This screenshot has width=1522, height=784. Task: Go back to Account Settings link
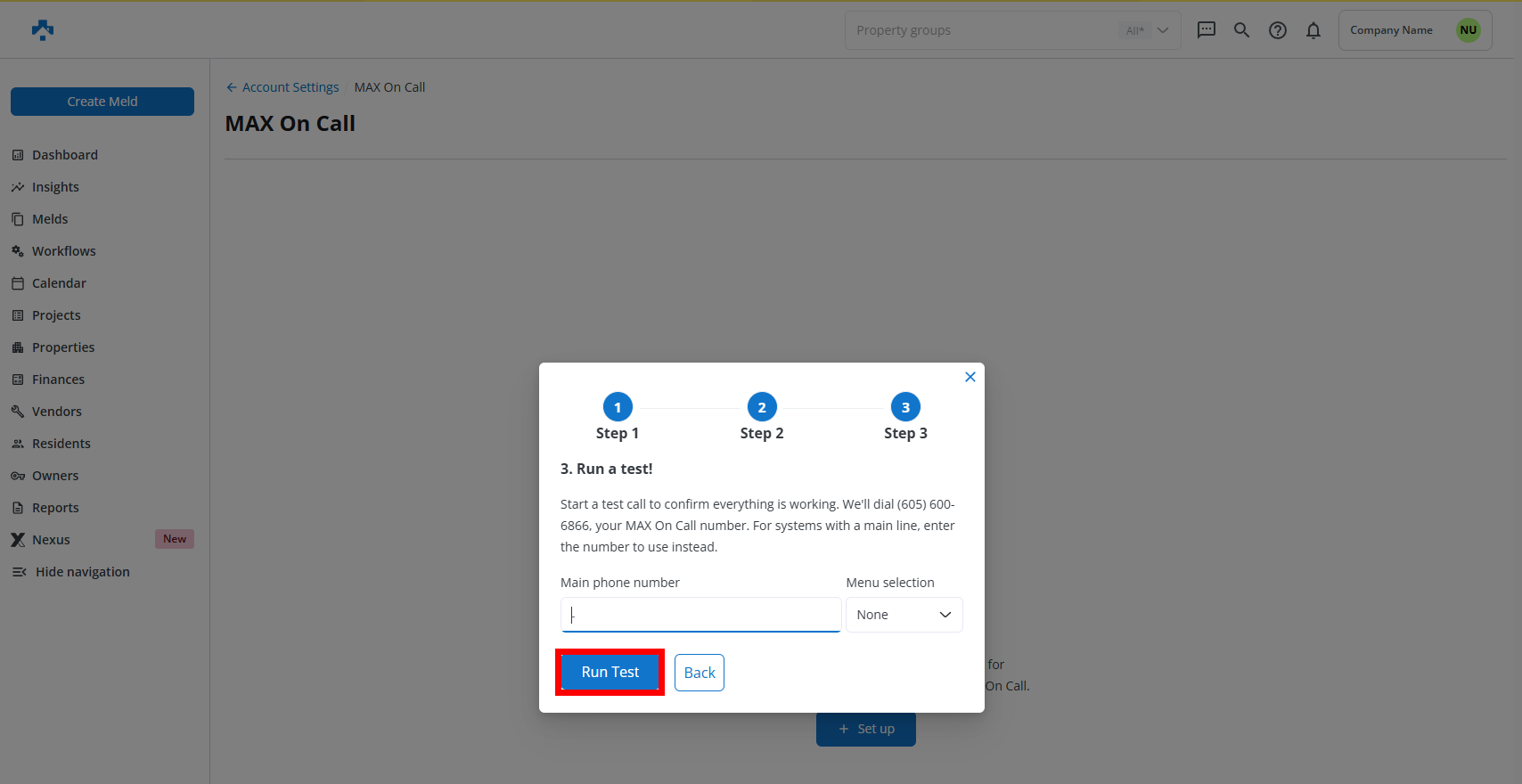point(290,87)
